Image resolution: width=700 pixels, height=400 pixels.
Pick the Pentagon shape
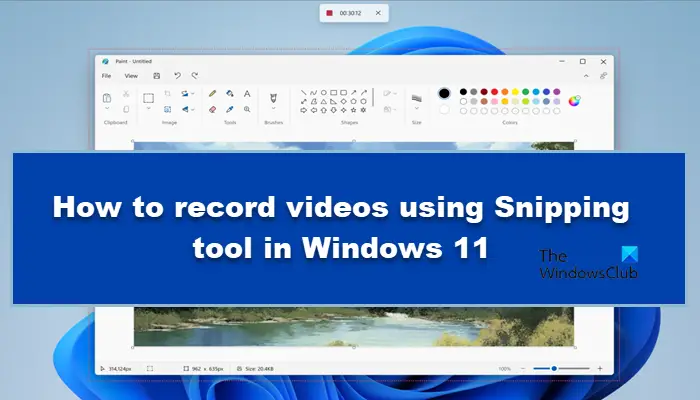[x=354, y=102]
